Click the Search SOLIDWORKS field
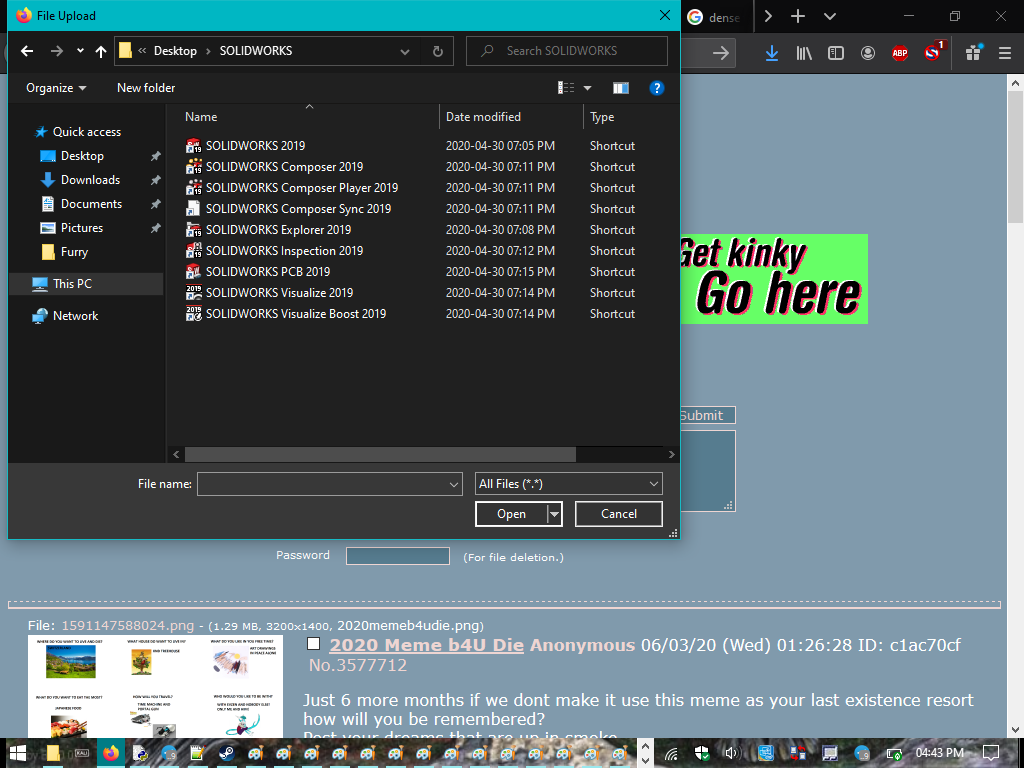 (x=567, y=51)
